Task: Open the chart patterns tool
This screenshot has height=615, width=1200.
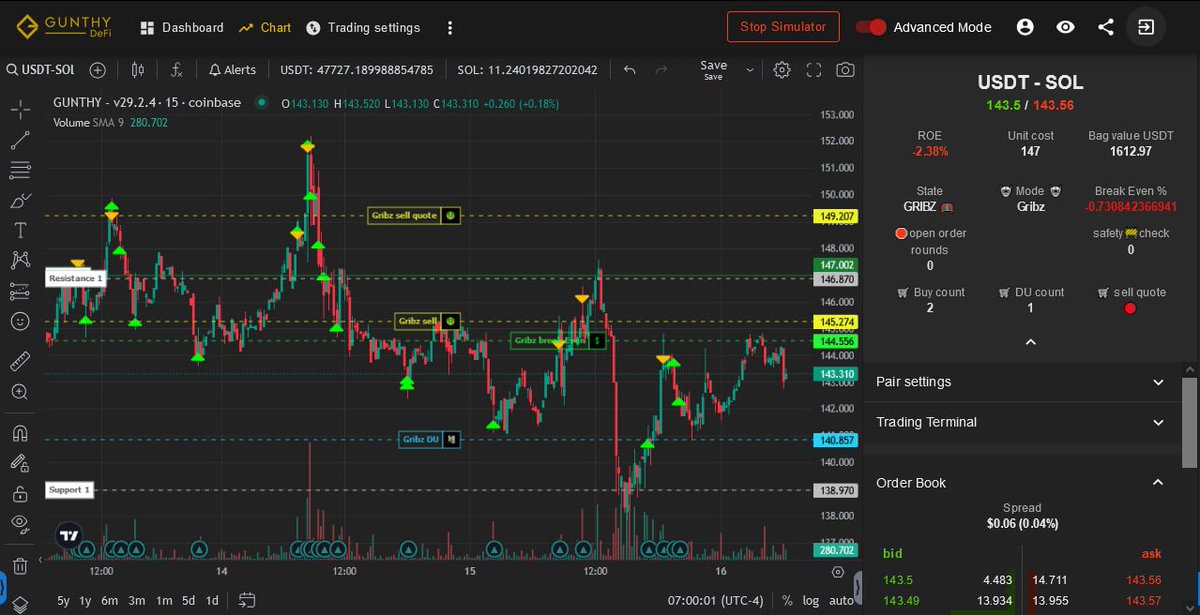Action: 20,260
